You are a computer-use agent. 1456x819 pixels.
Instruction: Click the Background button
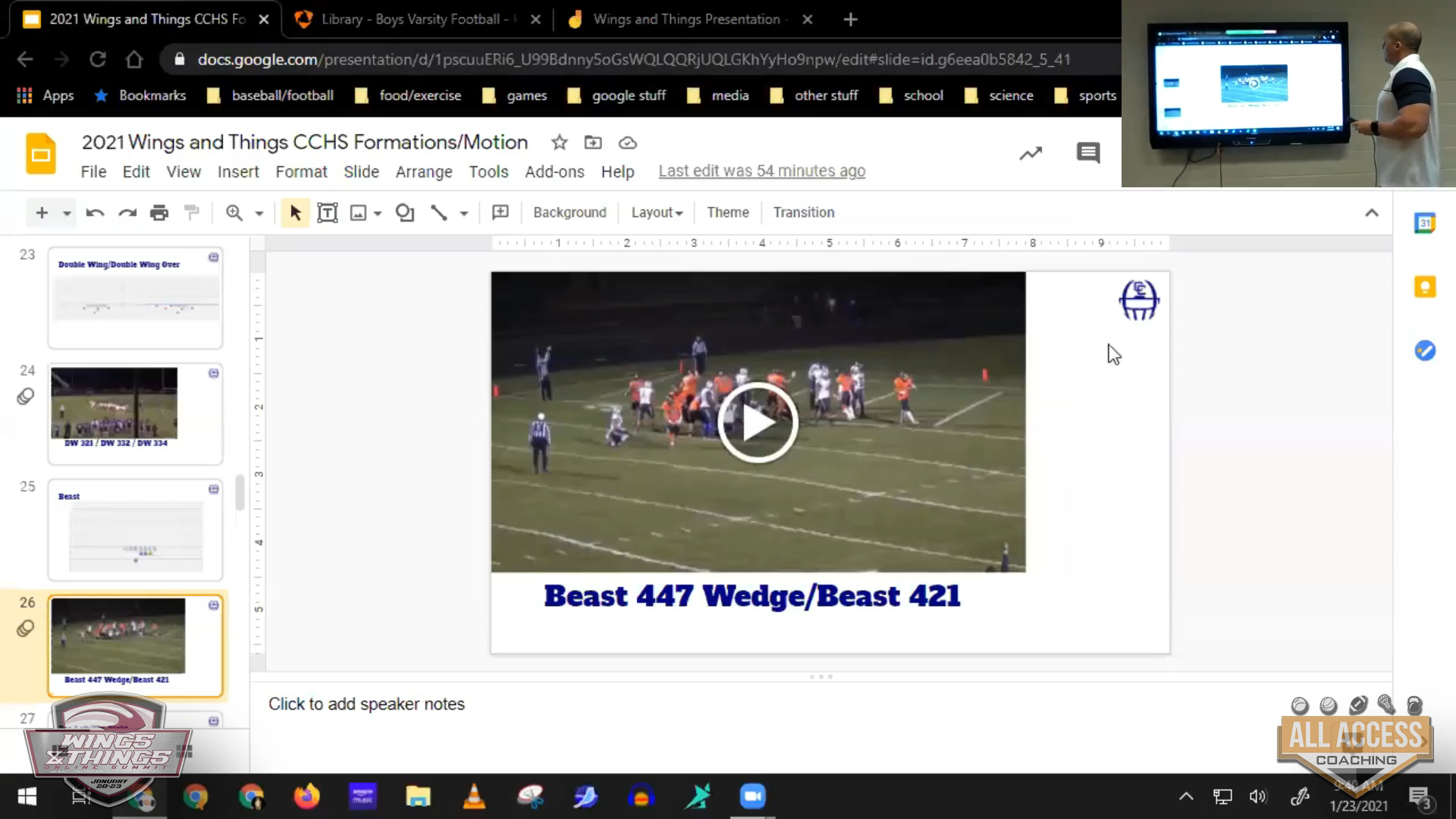point(570,213)
